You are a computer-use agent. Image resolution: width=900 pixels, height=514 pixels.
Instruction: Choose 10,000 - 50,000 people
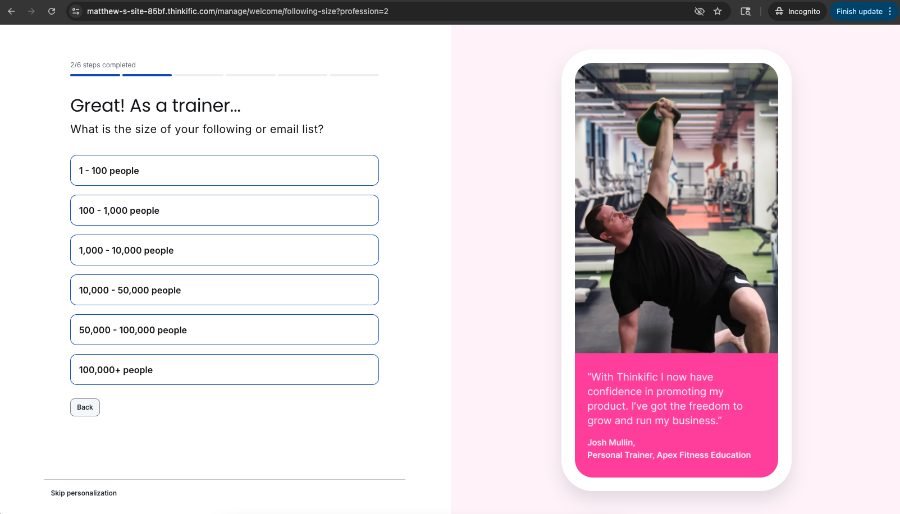point(224,290)
